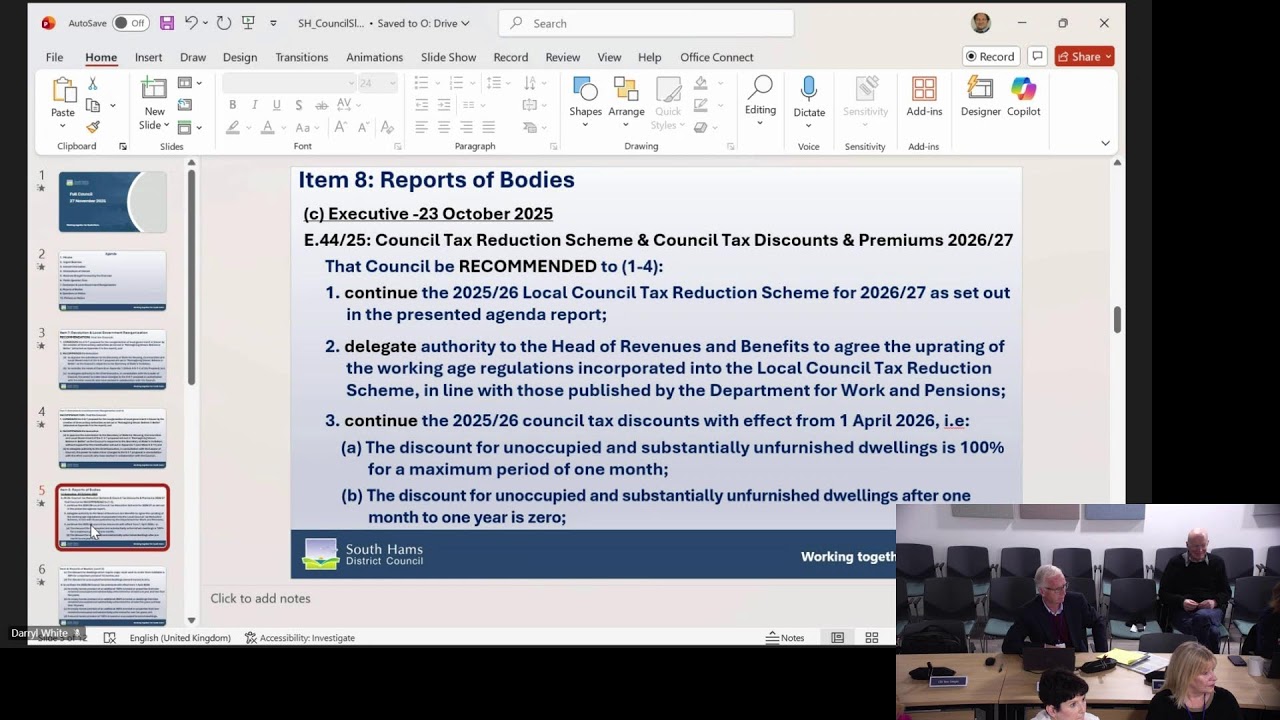This screenshot has width=1280, height=720.
Task: Click the Cut scissors icon
Action: (93, 84)
